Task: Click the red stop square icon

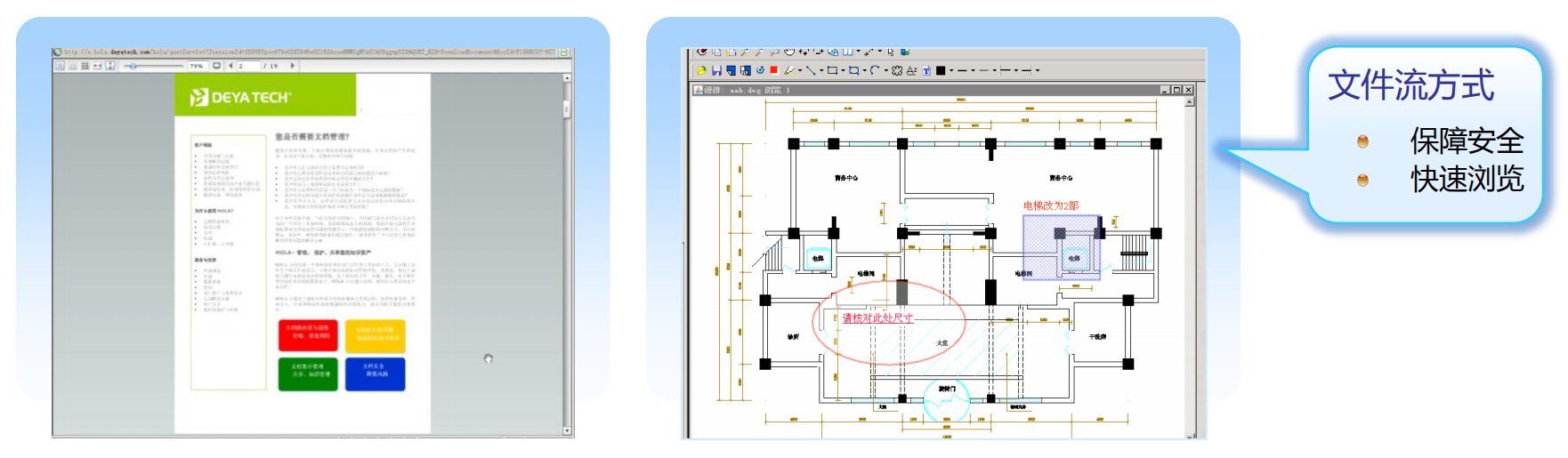Action: pyautogui.click(x=774, y=70)
